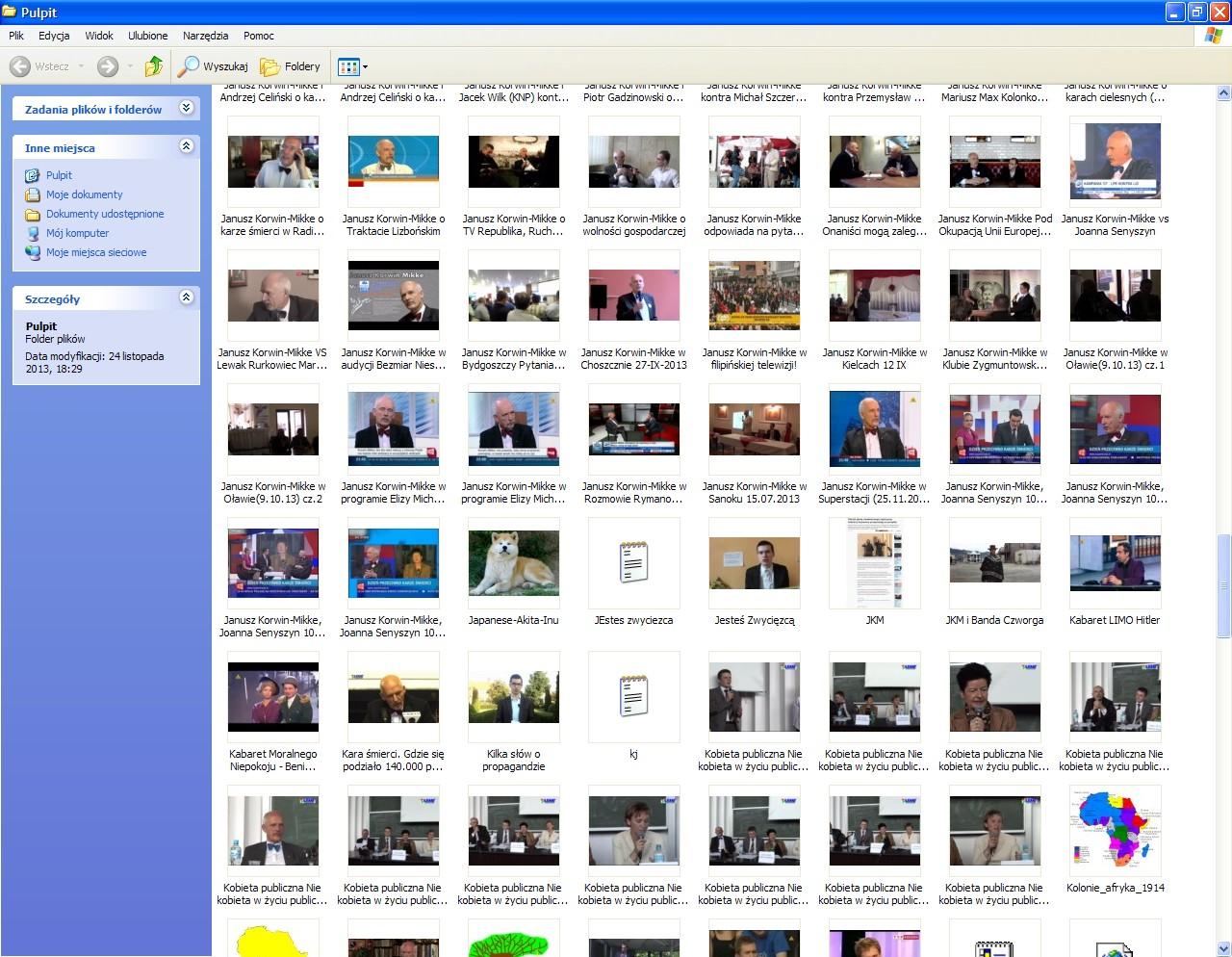Select Janusz Korwin-Mikke vs Joanna Senyszyn thumbnail
1232x957 pixels.
1115,162
